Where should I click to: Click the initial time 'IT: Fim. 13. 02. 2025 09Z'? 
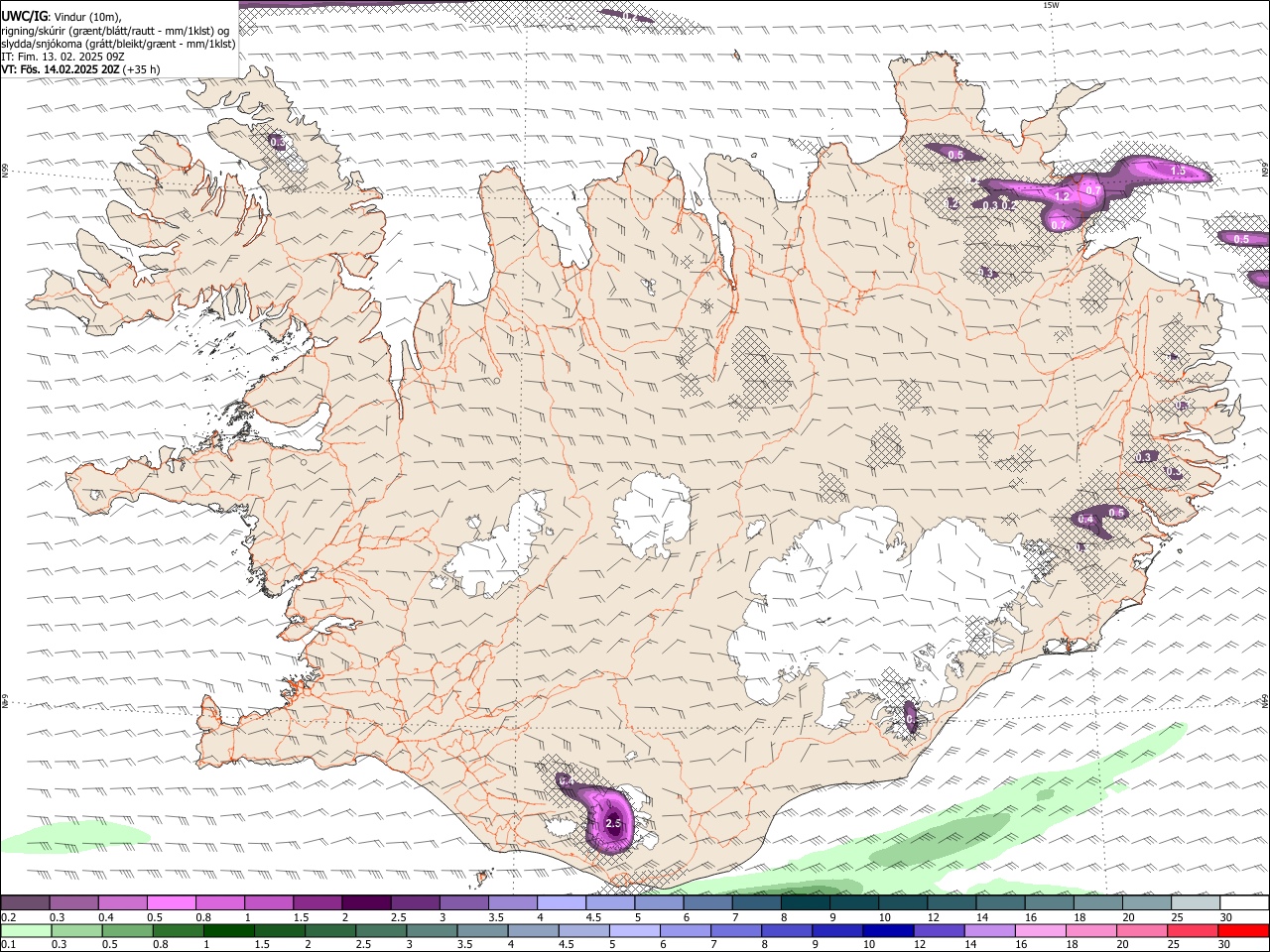coord(63,57)
